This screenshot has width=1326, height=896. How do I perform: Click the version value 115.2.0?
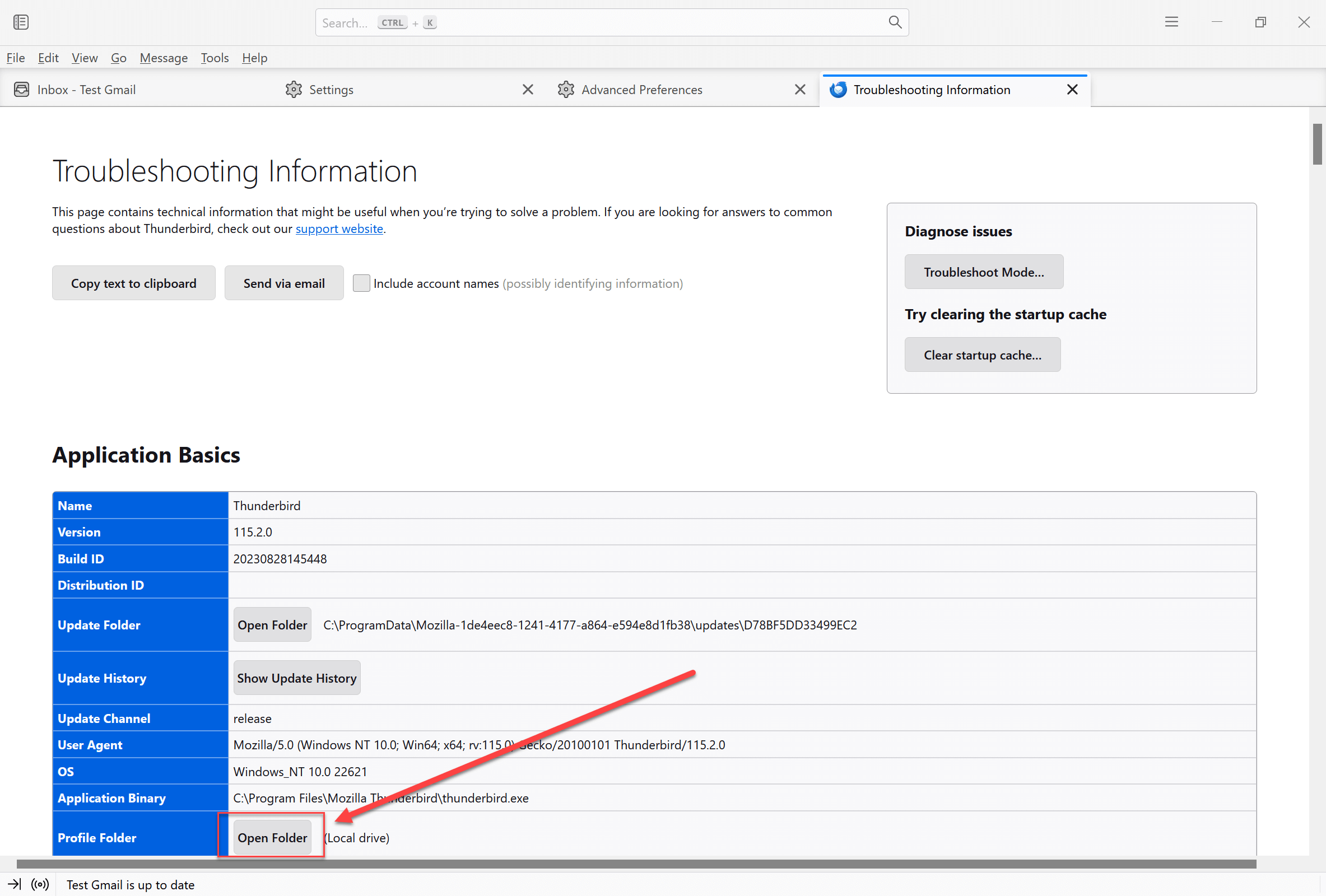click(x=252, y=532)
